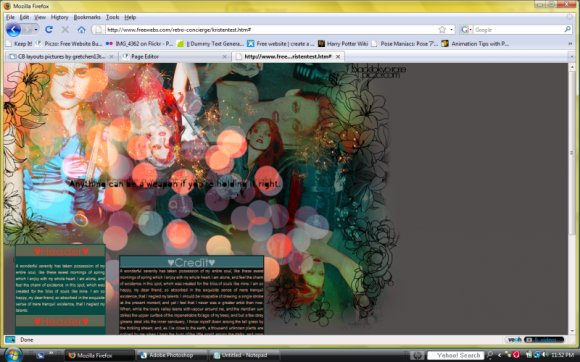Click the first red Header box in the sidebar
The width and height of the screenshot is (580, 362).
pyautogui.click(x=61, y=251)
